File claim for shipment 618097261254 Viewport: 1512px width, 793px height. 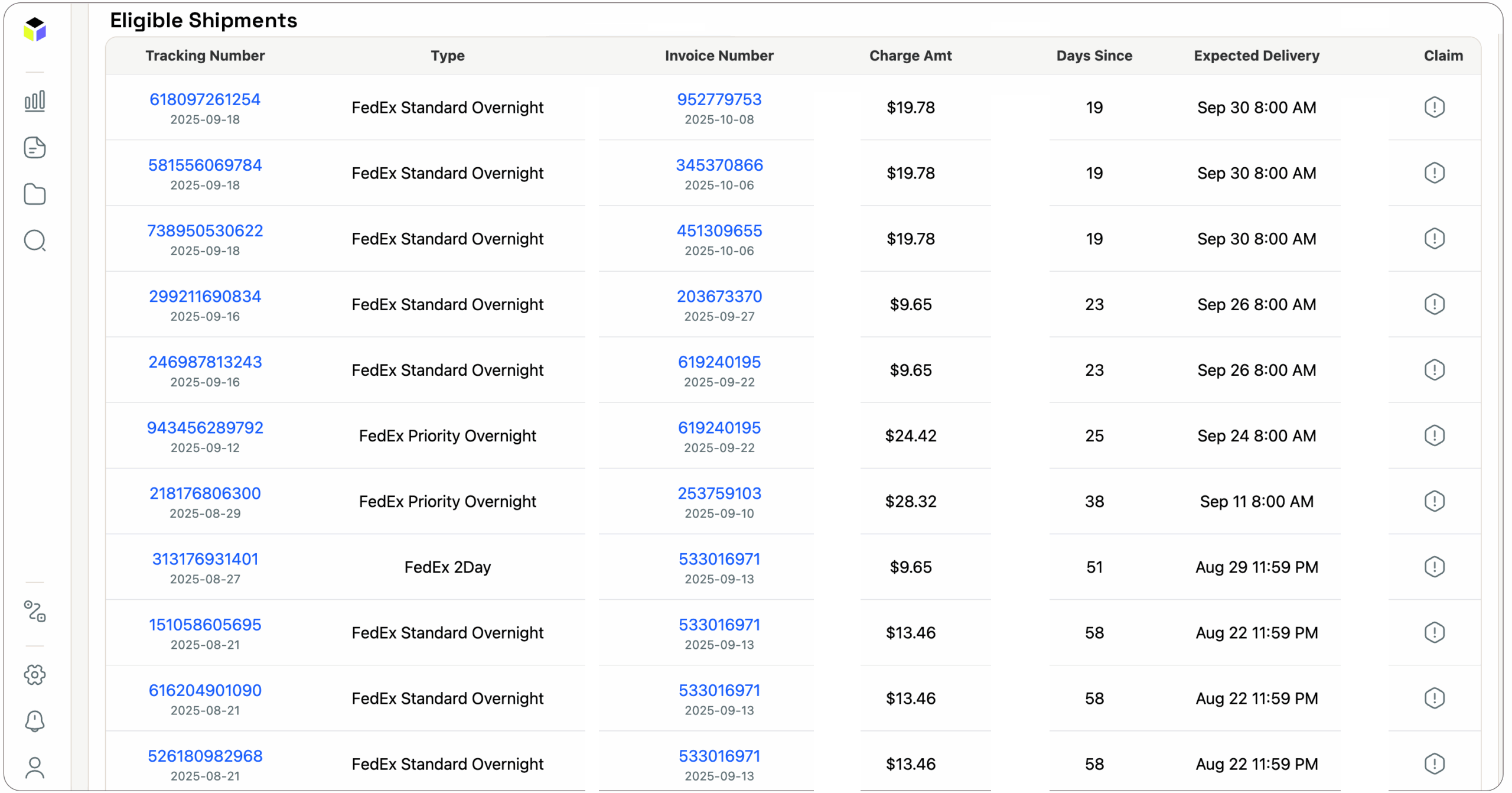(1435, 107)
